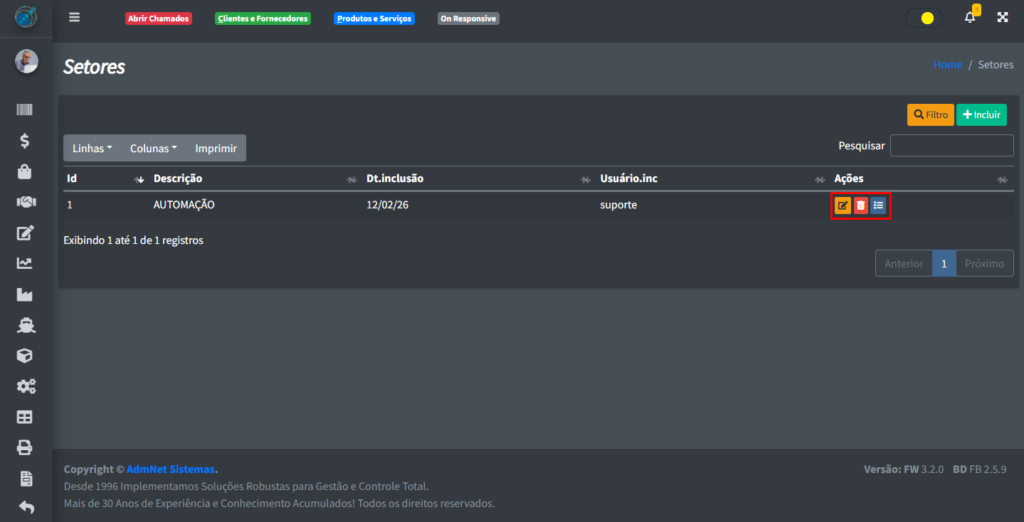Expand the Linhas dropdown
1024x522 pixels.
coord(92,148)
